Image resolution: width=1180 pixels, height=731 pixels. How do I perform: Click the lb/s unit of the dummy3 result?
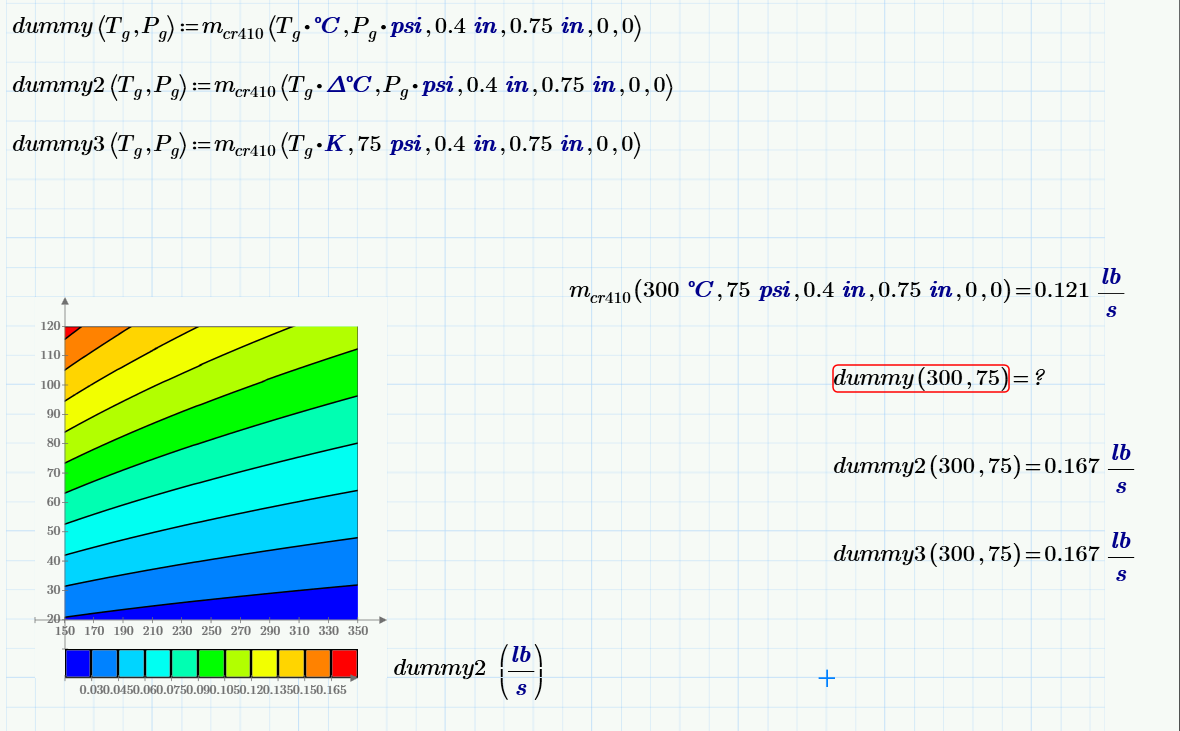[x=1121, y=556]
